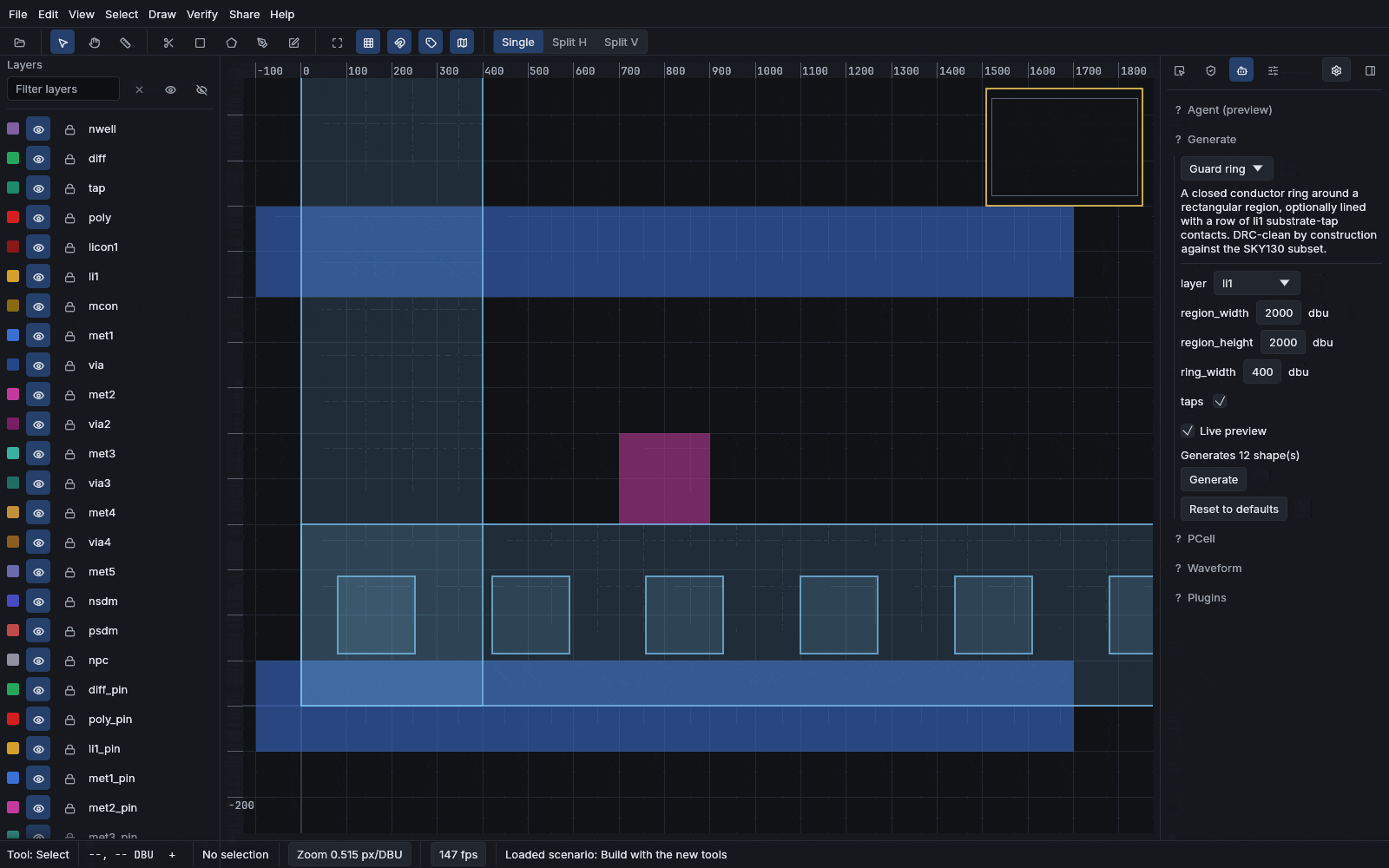Image resolution: width=1389 pixels, height=868 pixels.
Task: Open settings gear in right panel
Action: (x=1336, y=71)
